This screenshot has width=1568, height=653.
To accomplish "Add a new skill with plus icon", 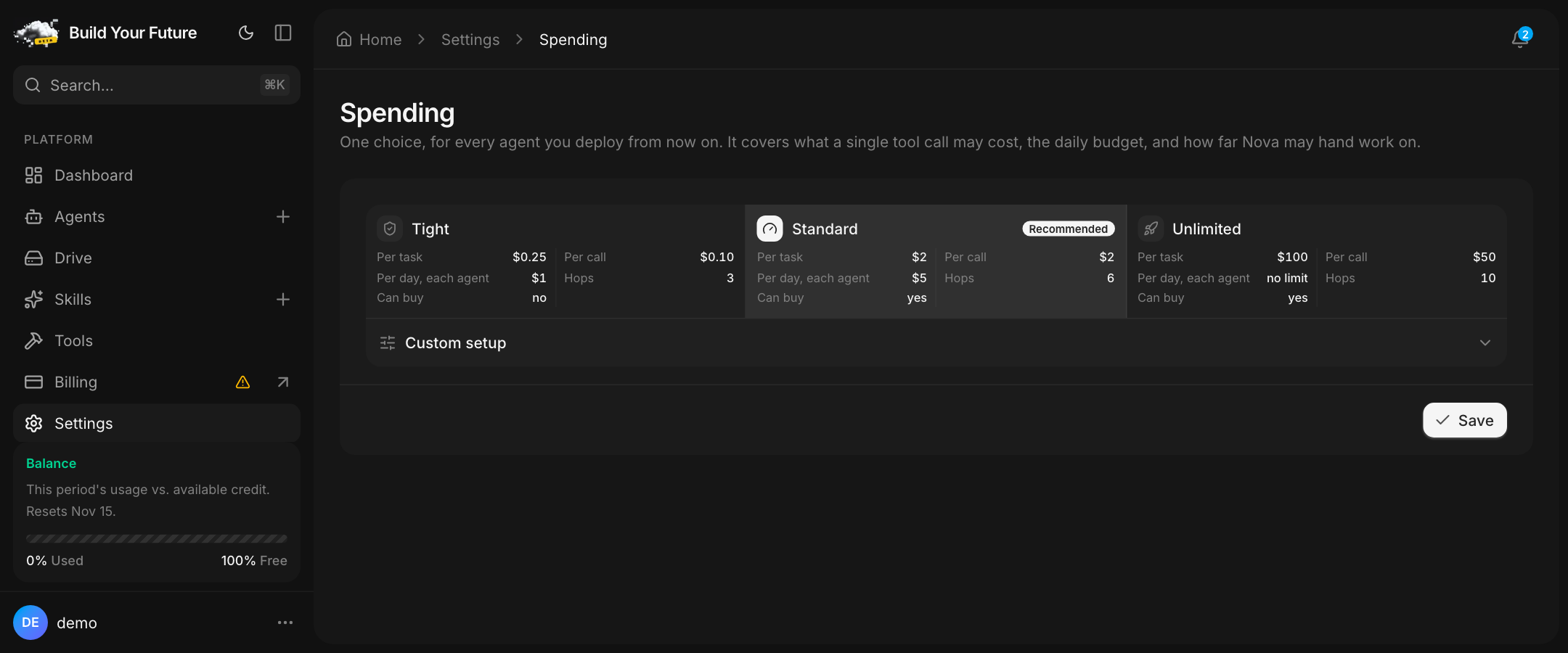I will 283,300.
